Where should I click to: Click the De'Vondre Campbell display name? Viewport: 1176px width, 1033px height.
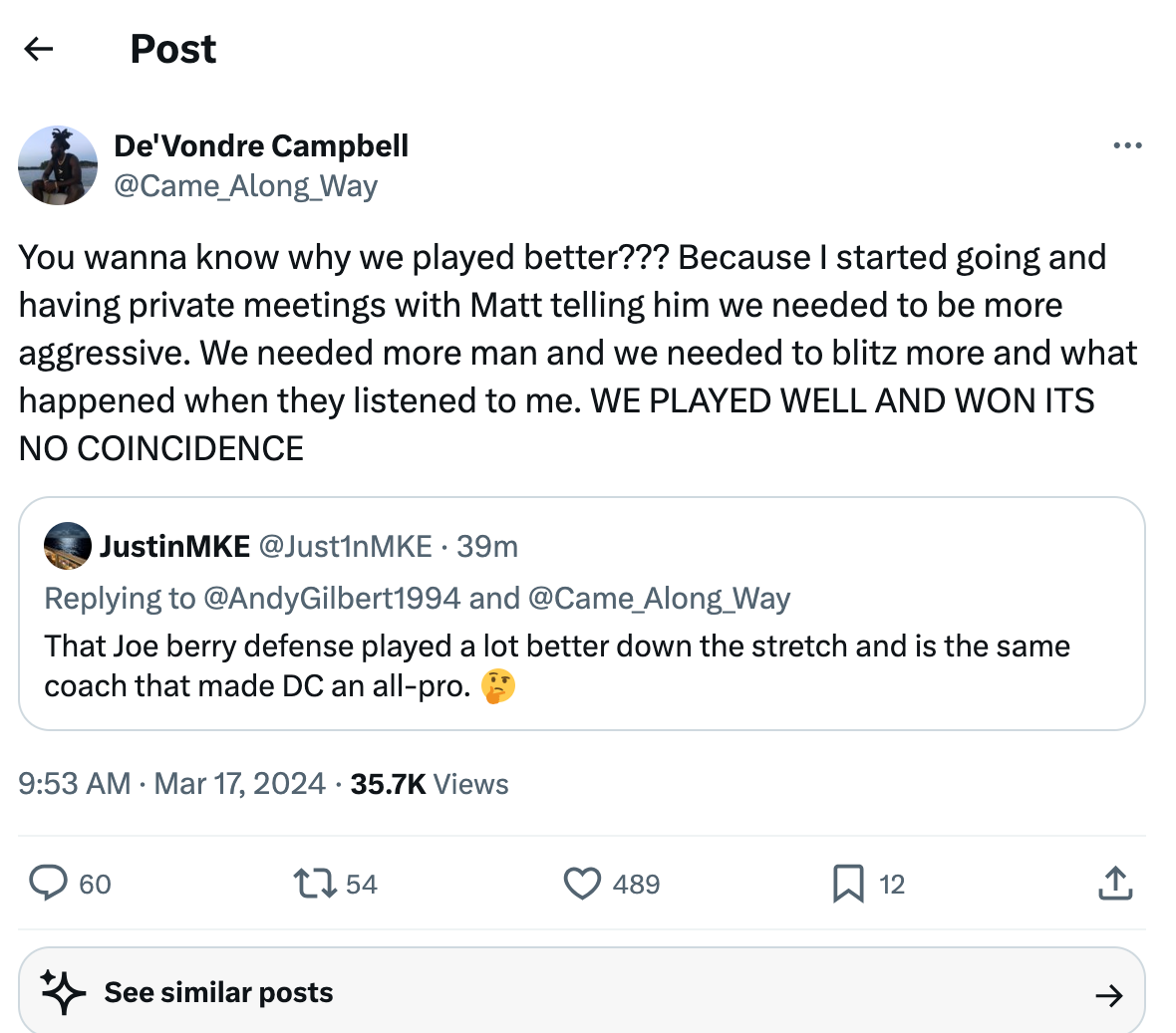point(261,145)
